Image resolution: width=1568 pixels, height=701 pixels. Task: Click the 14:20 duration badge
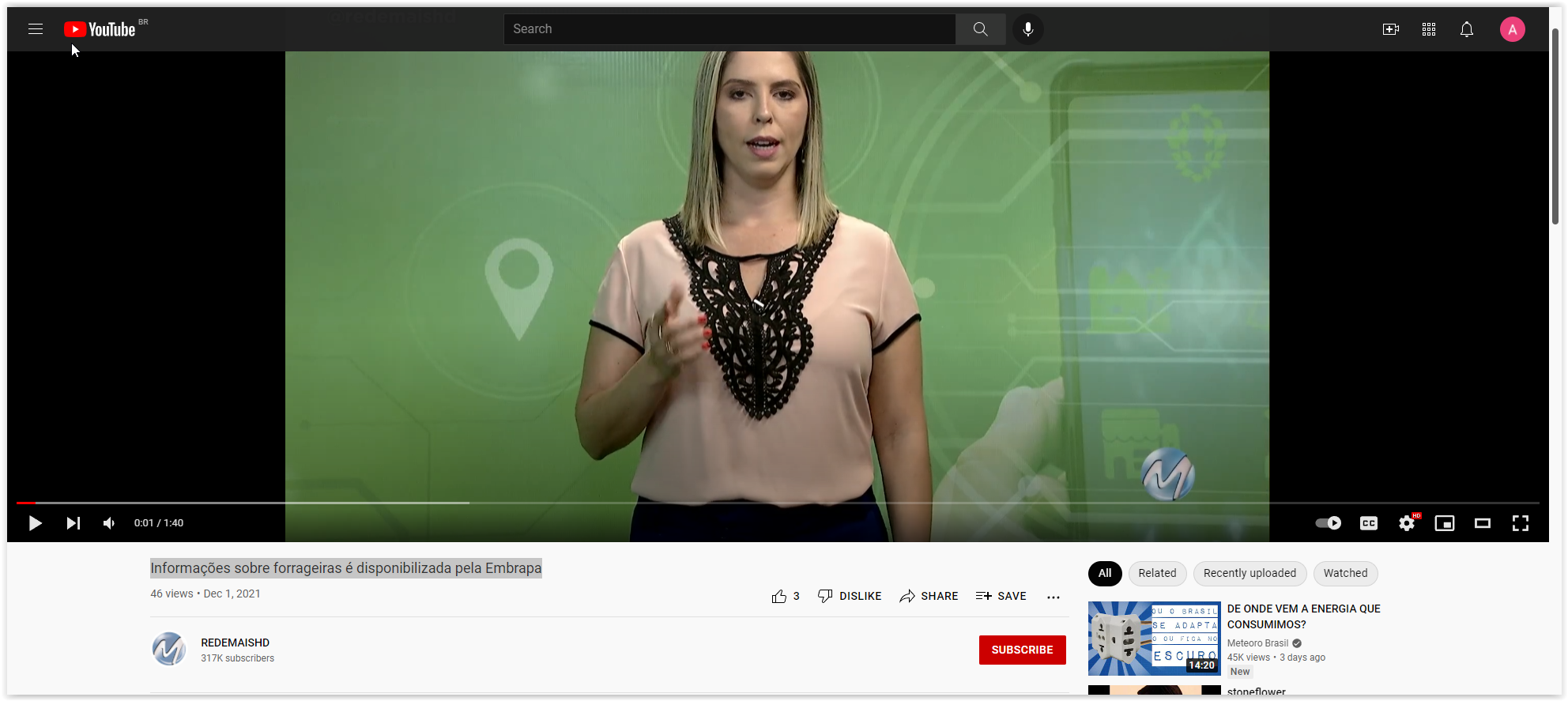[x=1201, y=665]
